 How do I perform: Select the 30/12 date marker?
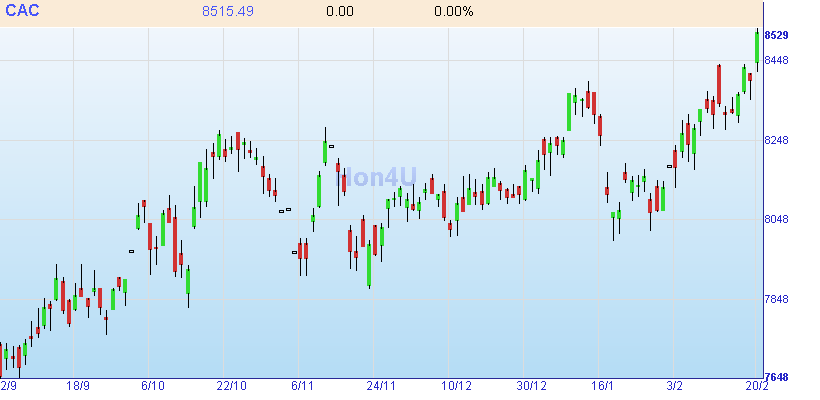pyautogui.click(x=532, y=386)
